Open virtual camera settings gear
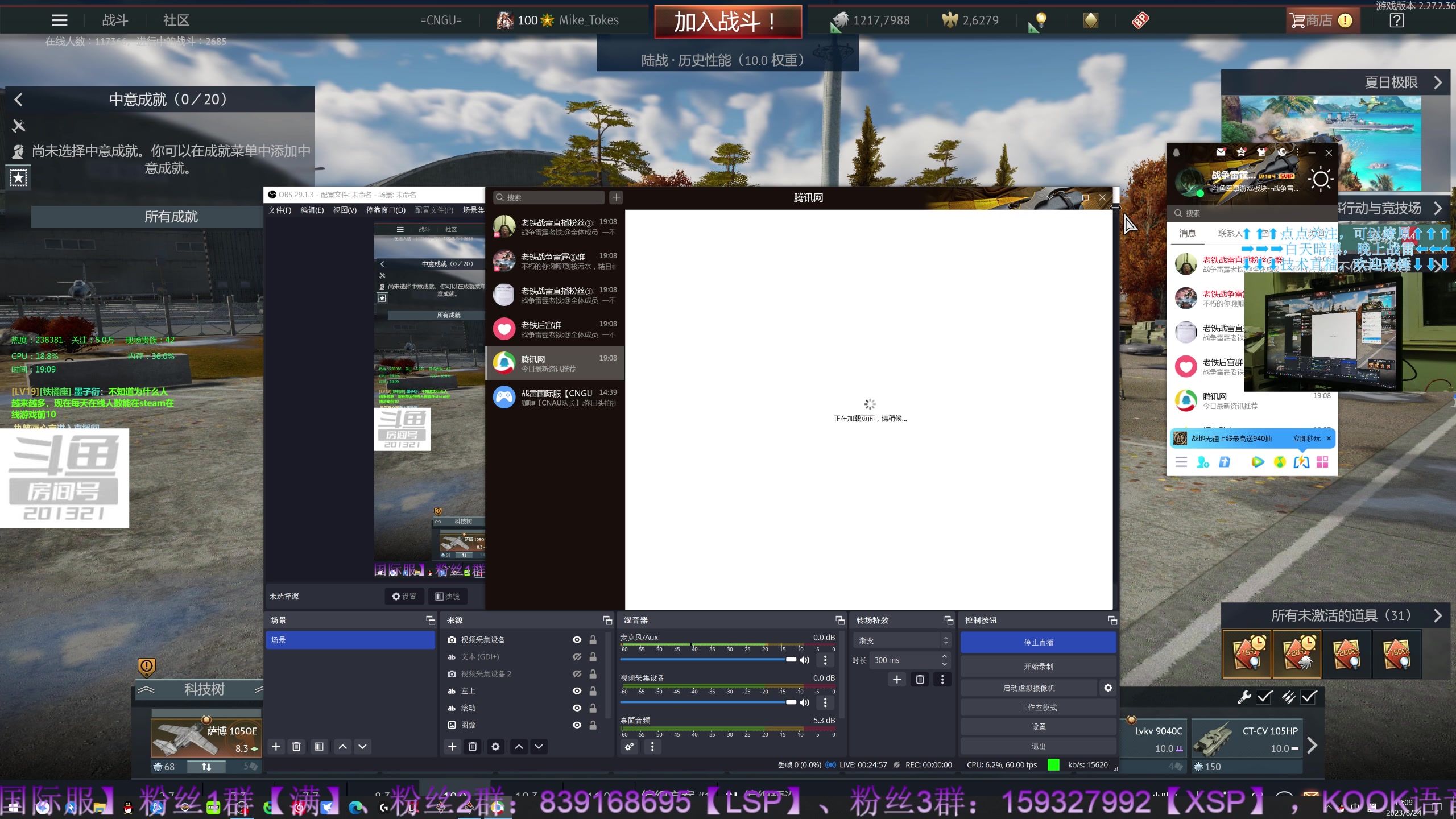 pos(1108,688)
